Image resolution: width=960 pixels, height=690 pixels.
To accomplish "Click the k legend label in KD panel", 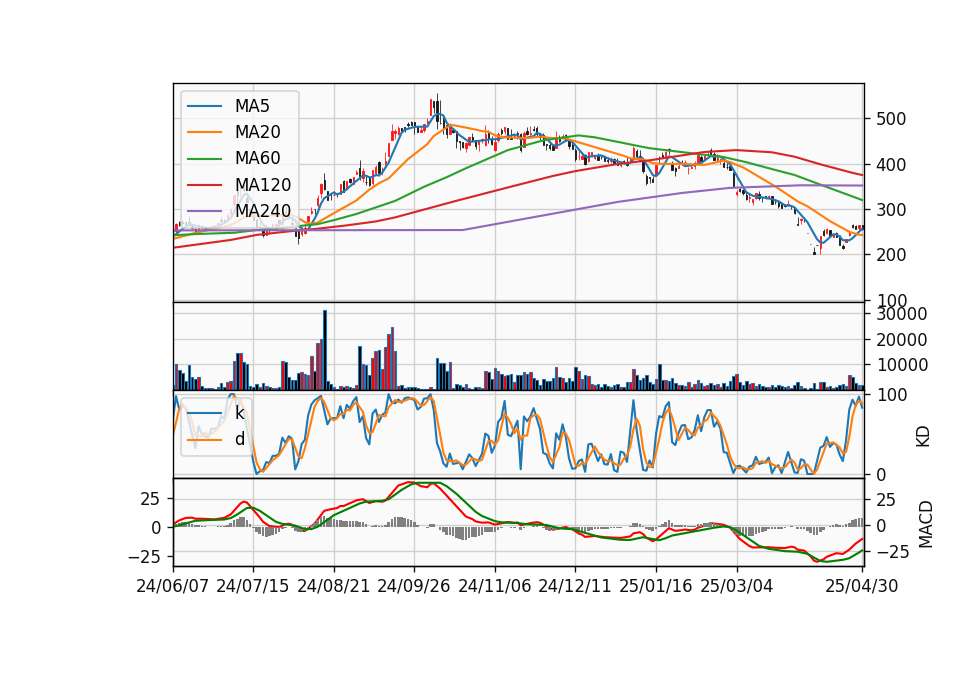I will tap(239, 413).
